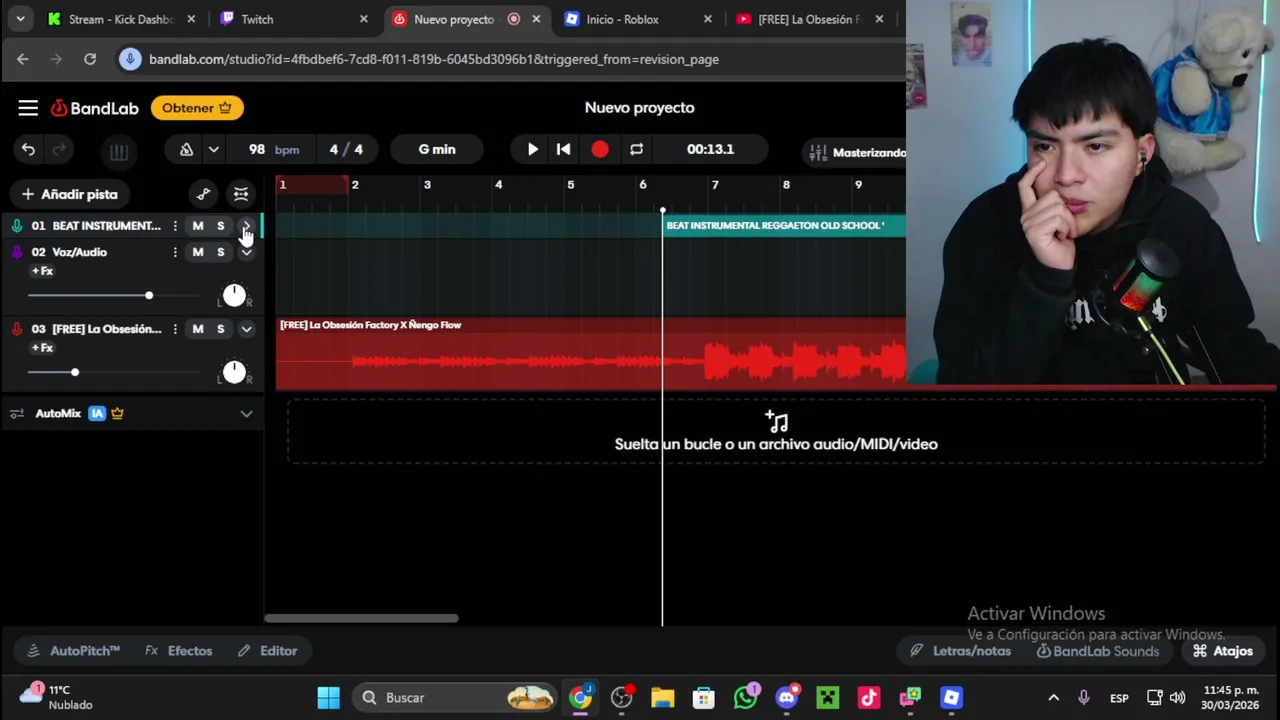Image resolution: width=1280 pixels, height=720 pixels.
Task: Mute the La Obsesión track
Action: pos(198,329)
